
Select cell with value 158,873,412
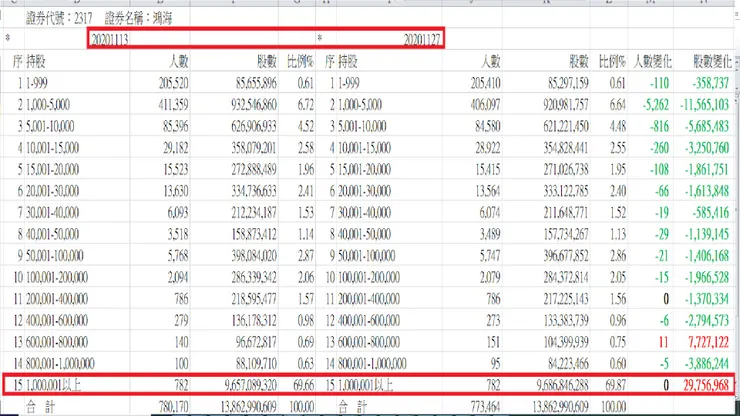(254, 234)
